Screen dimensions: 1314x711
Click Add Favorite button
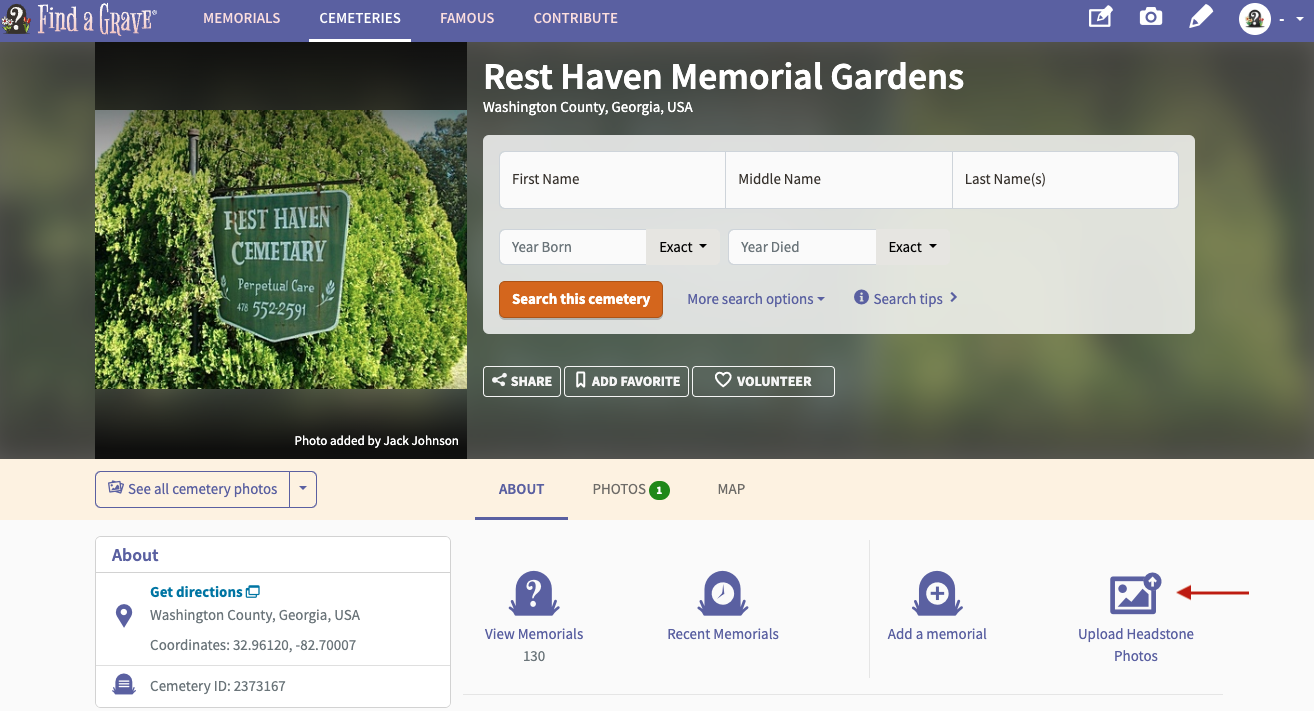[627, 381]
